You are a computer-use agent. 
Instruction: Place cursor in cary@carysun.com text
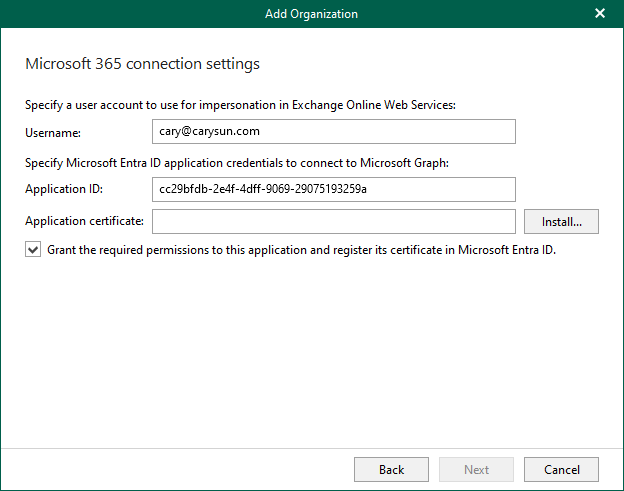(209, 132)
